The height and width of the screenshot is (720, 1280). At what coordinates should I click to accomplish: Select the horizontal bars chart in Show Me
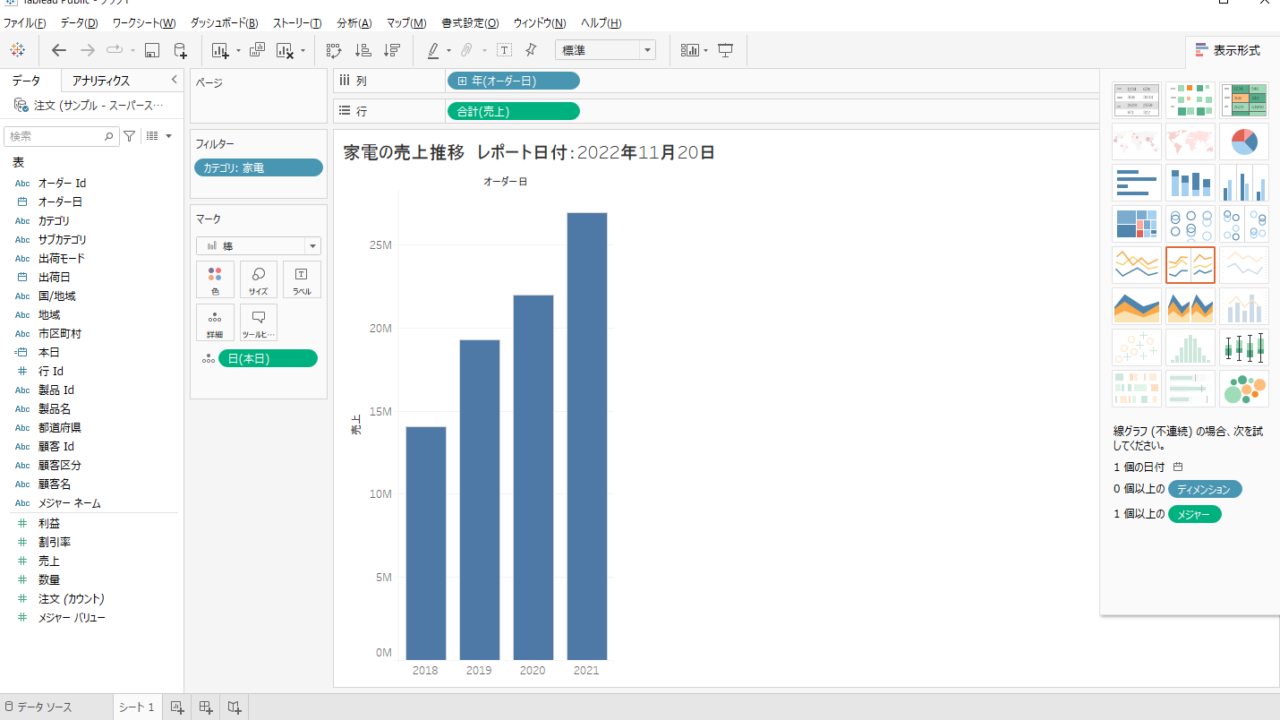[x=1137, y=183]
